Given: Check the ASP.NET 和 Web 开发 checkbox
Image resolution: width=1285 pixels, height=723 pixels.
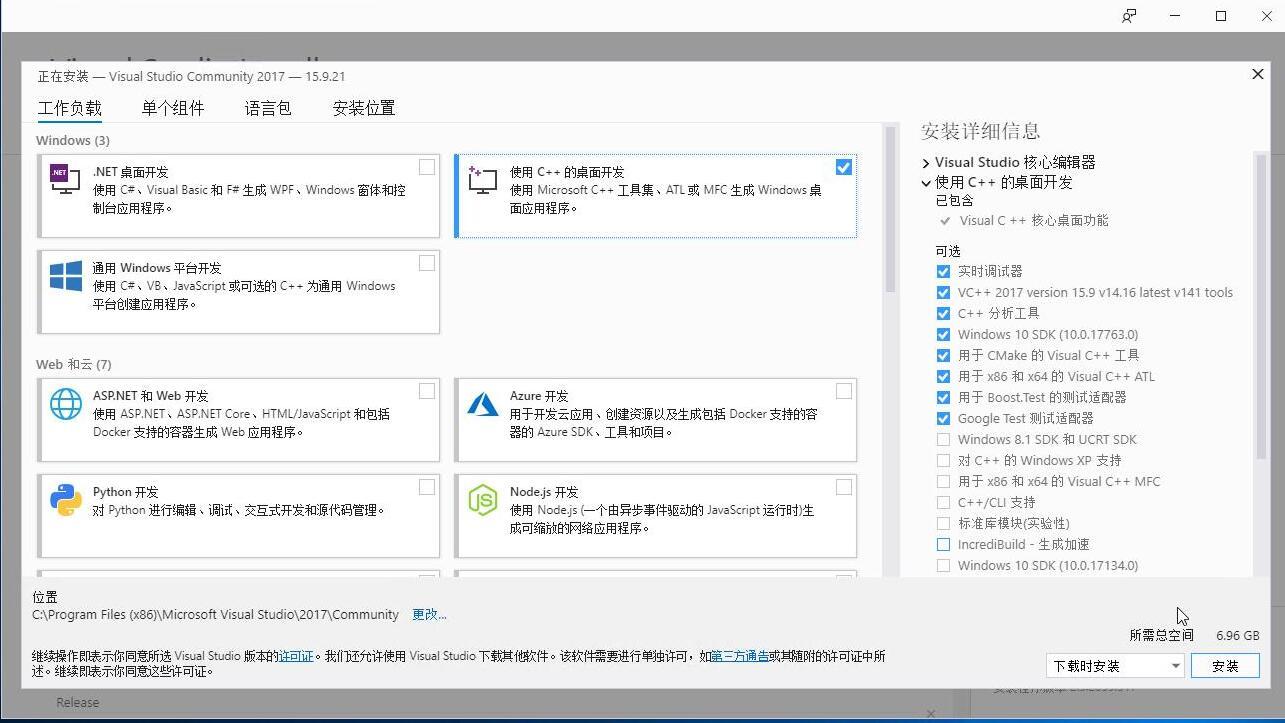Looking at the screenshot, I should (x=427, y=391).
